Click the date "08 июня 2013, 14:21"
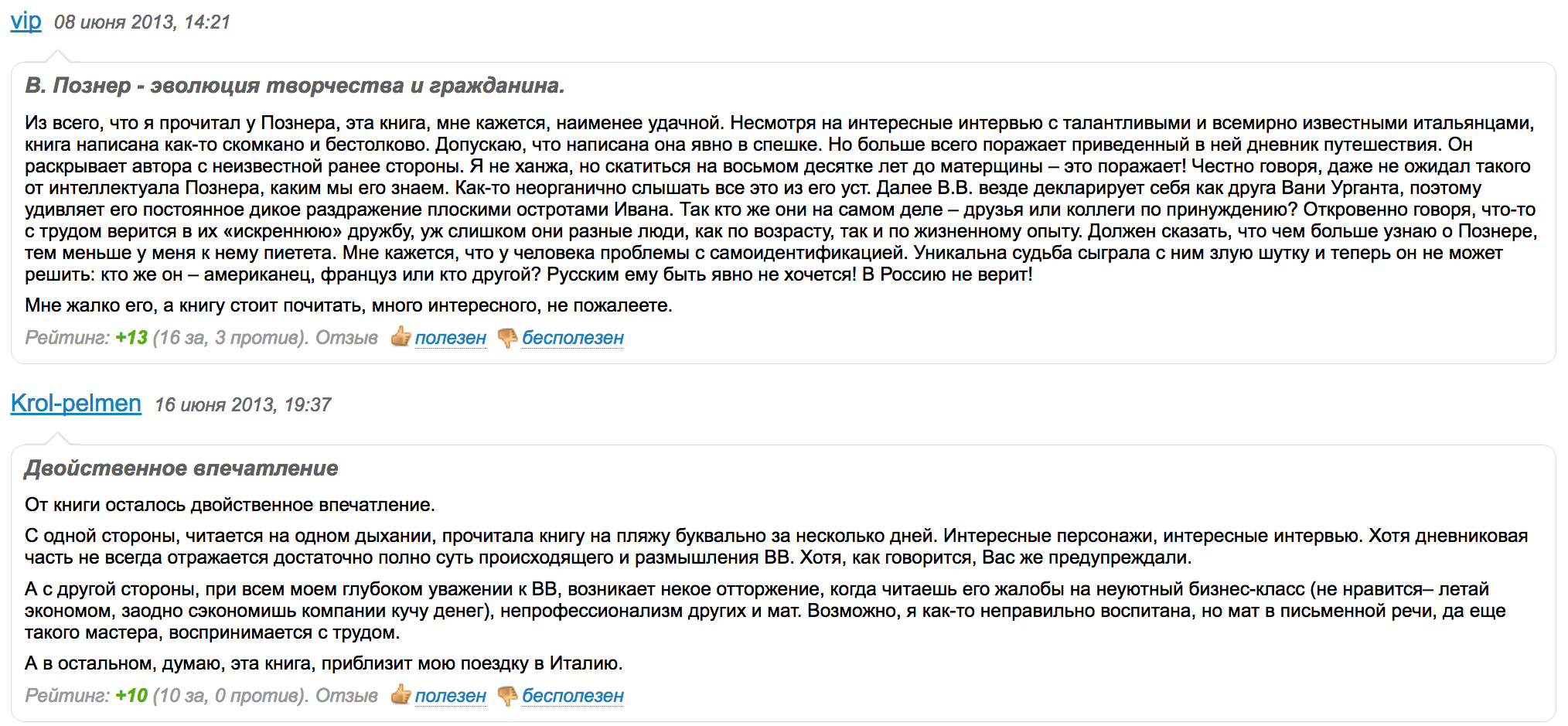 142,22
